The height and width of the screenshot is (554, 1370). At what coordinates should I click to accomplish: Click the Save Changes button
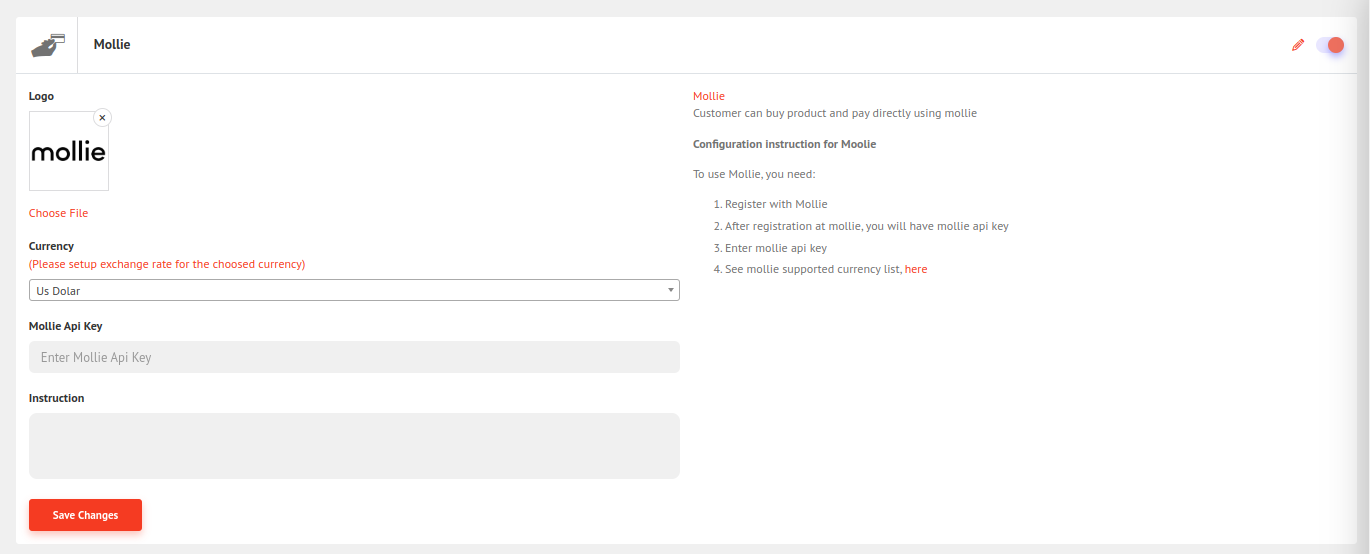85,515
